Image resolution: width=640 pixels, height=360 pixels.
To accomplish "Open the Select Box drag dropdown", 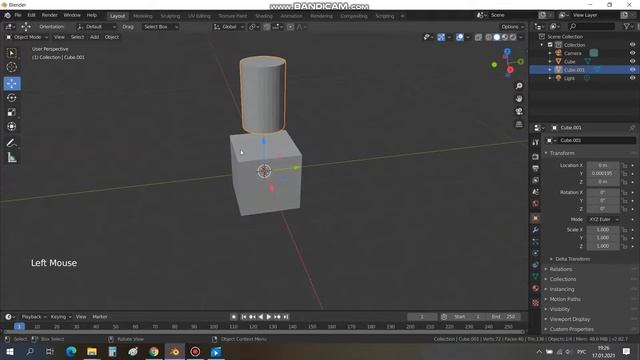I will pyautogui.click(x=160, y=27).
